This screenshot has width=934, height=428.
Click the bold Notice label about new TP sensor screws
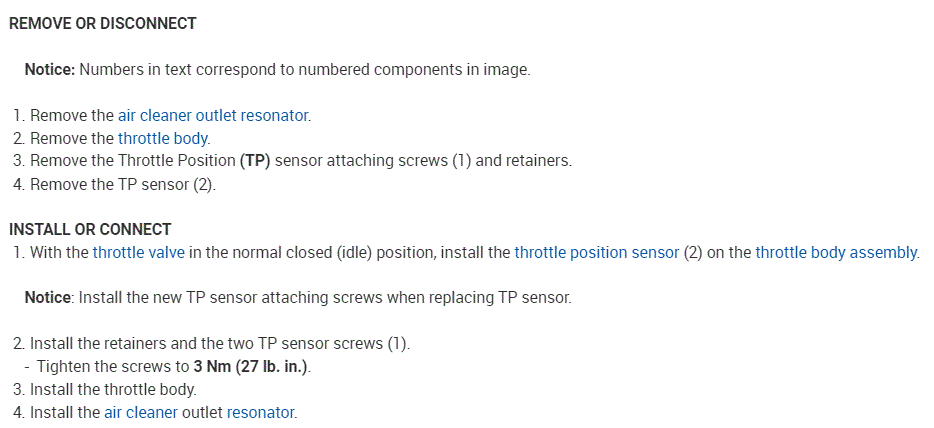tap(50, 298)
